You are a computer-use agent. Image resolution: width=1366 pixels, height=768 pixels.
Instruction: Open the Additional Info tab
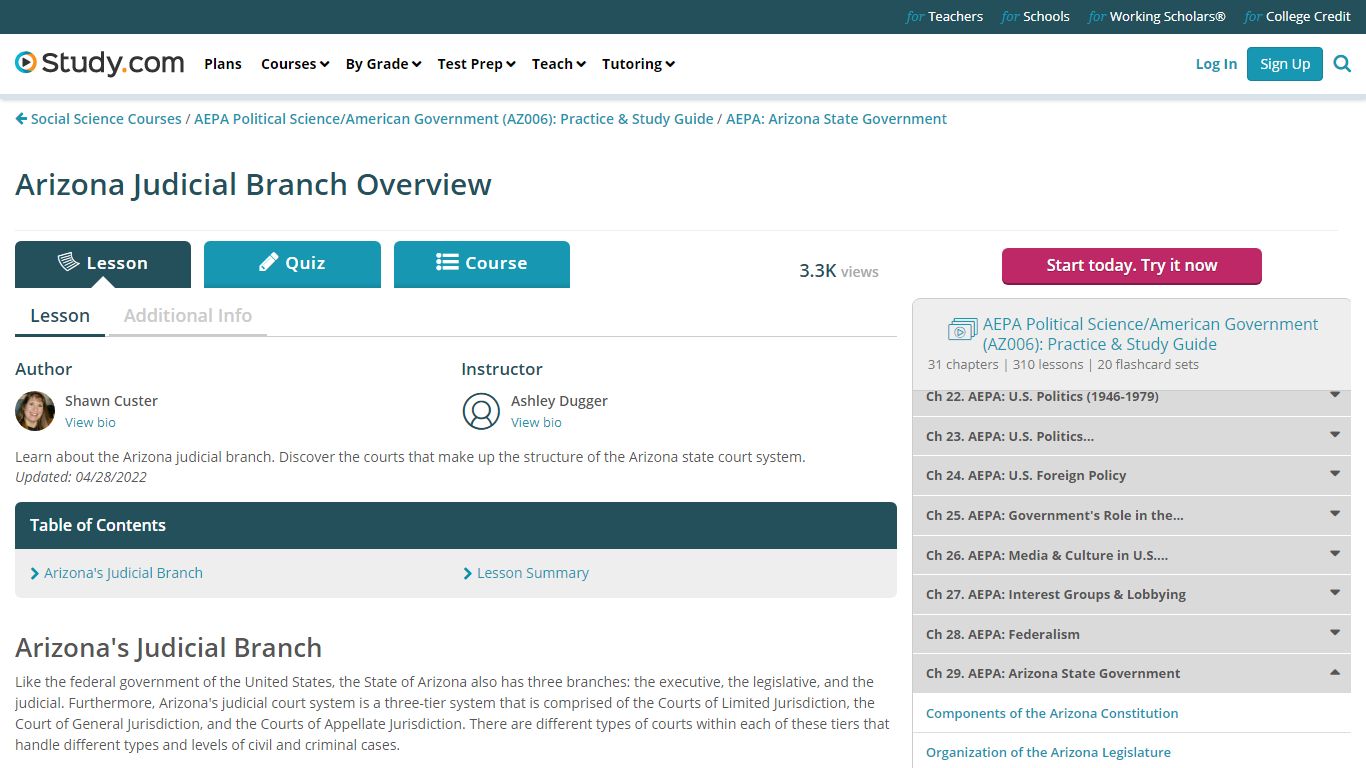tap(188, 316)
